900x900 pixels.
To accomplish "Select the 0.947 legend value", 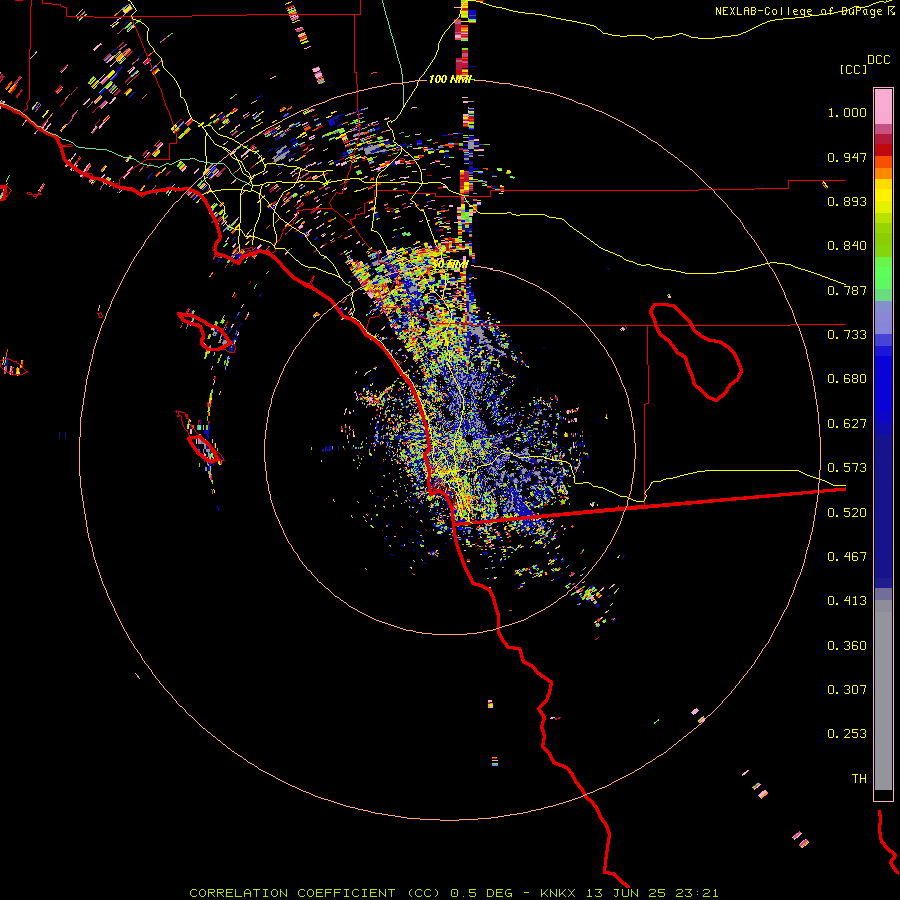I will click(847, 157).
